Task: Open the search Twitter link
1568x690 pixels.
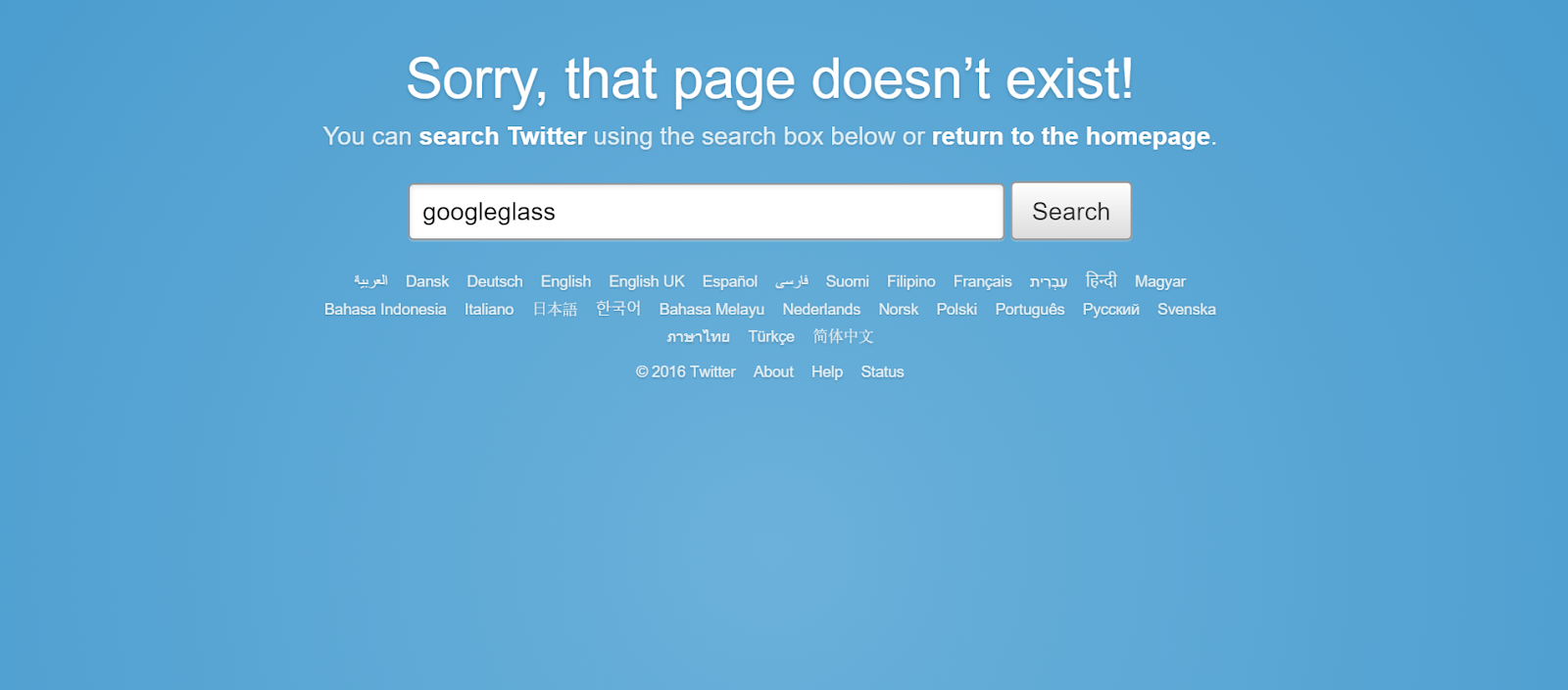Action: pos(503,136)
